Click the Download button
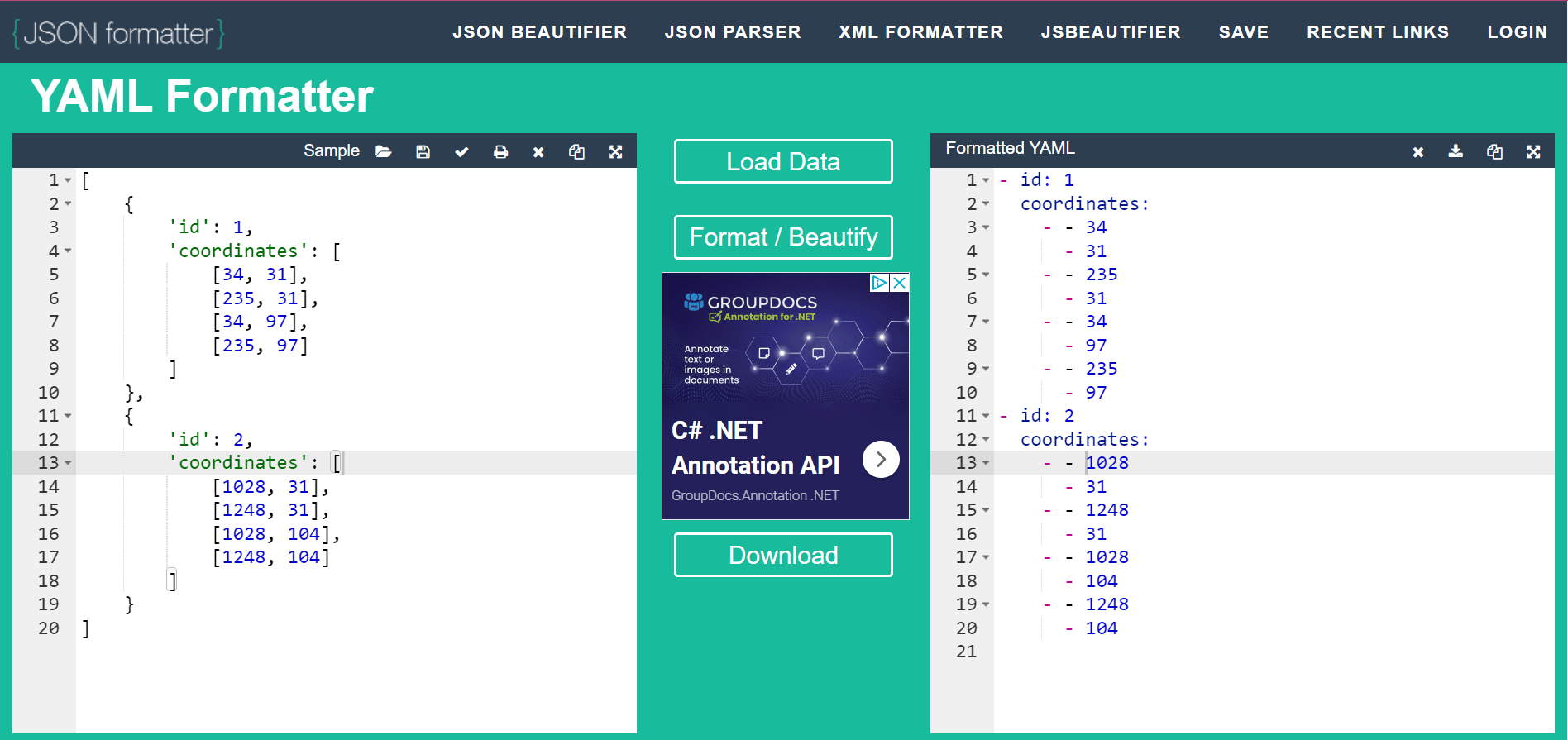 (783, 555)
